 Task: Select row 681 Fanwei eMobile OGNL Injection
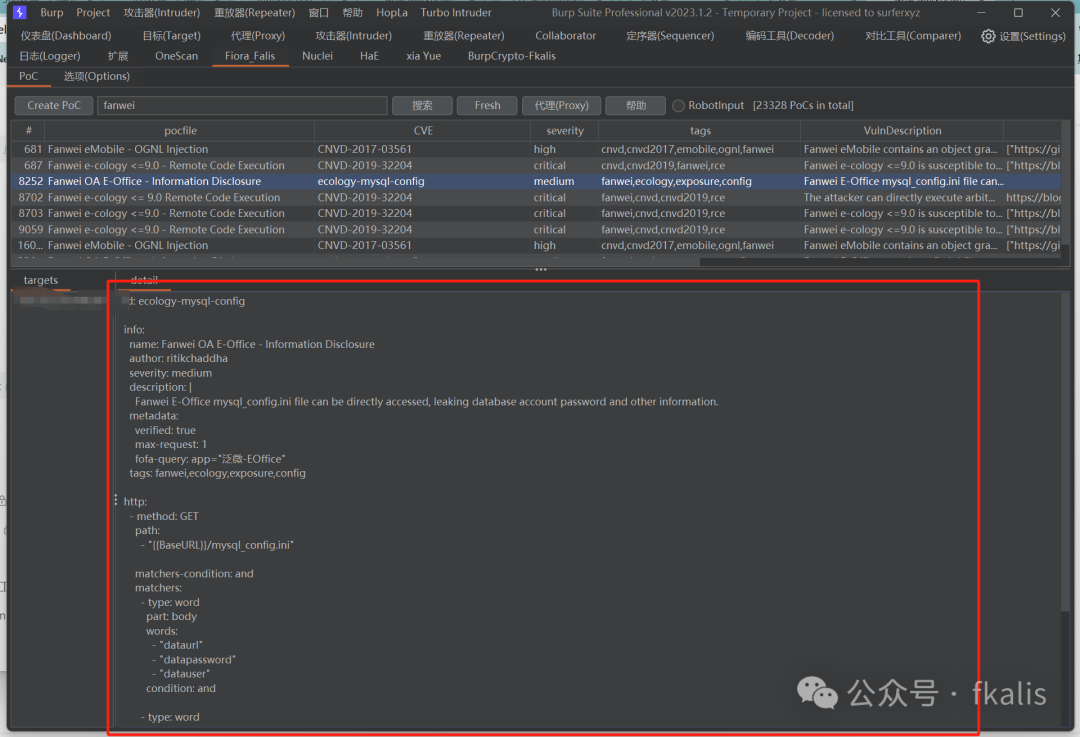tap(536, 149)
